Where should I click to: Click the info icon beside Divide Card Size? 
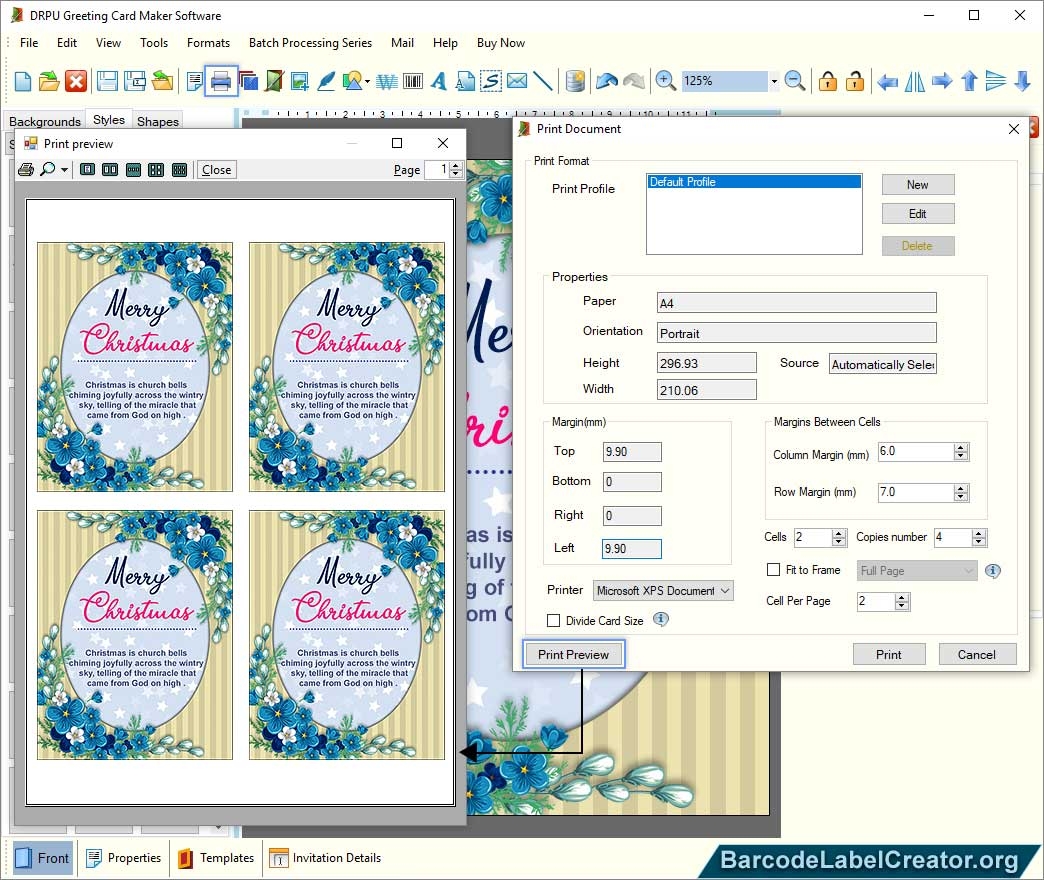pos(660,620)
